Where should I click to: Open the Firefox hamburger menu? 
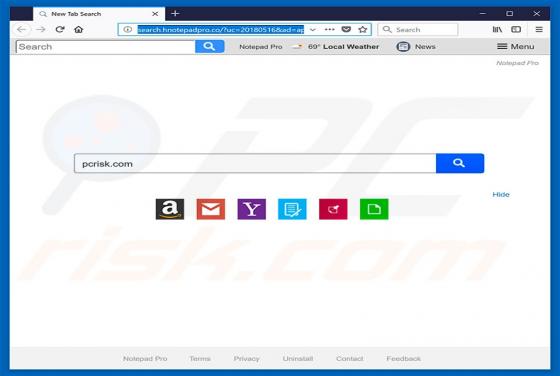pyautogui.click(x=539, y=29)
